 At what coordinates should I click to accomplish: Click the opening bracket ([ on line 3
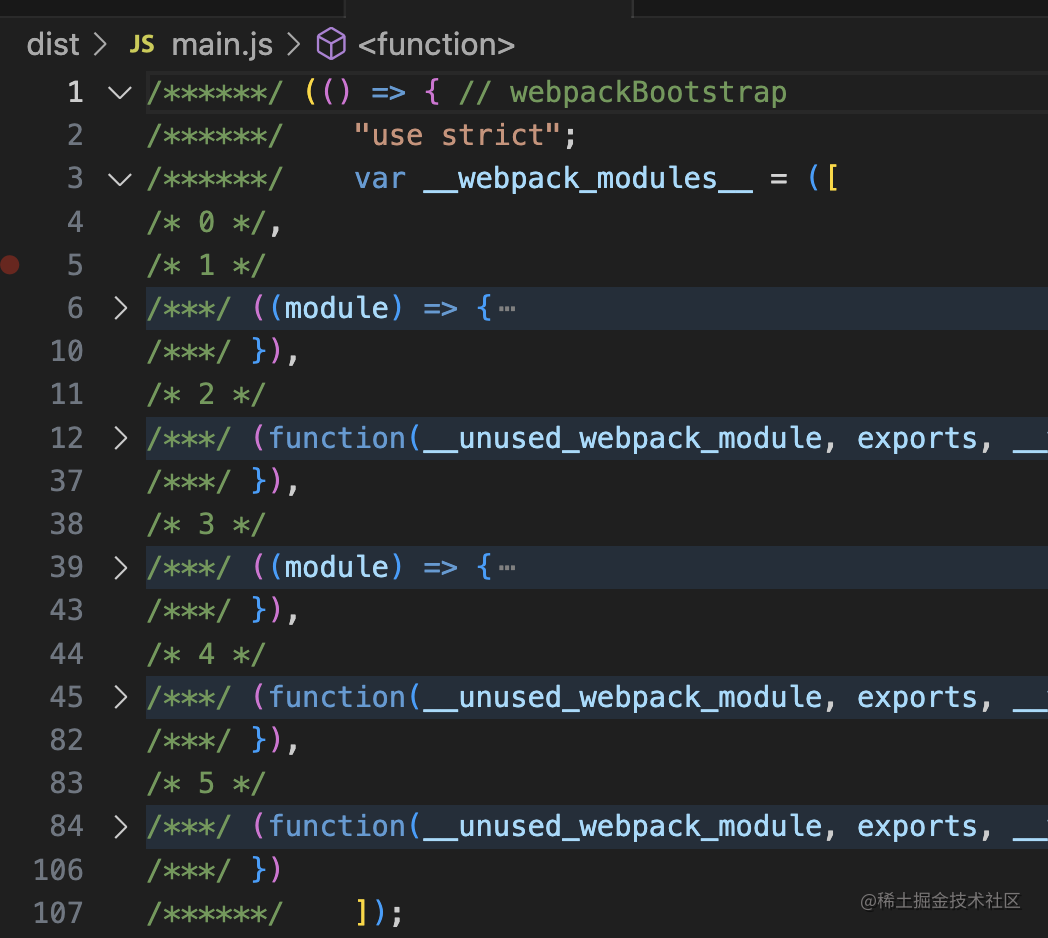823,179
